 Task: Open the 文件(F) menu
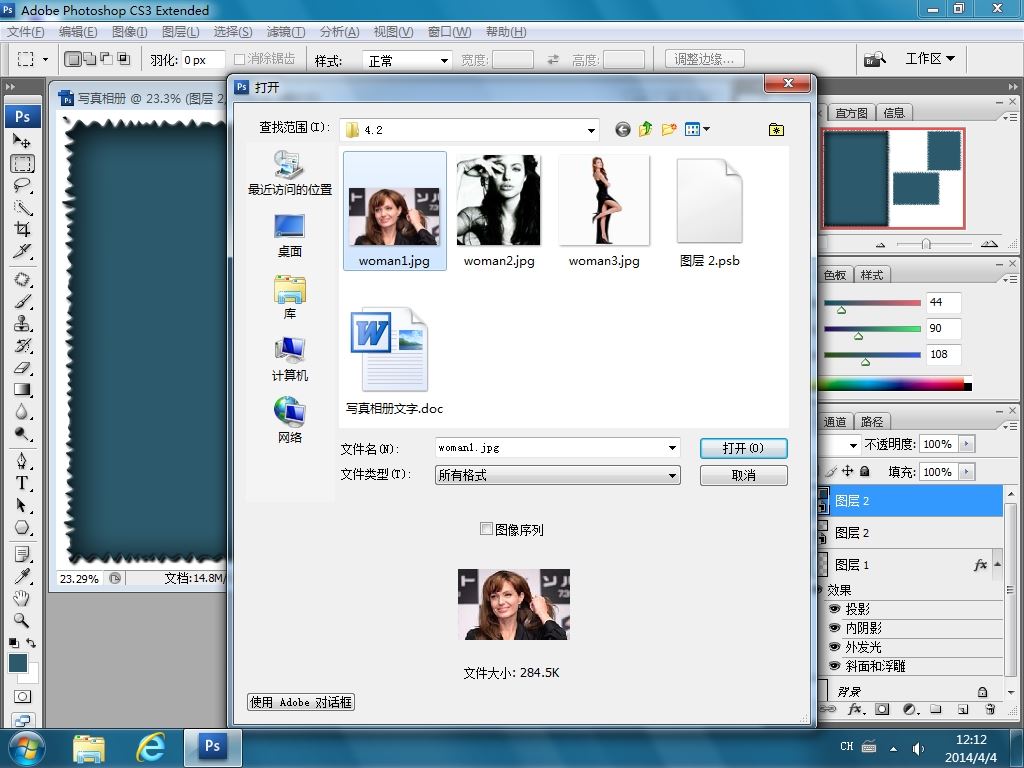25,31
